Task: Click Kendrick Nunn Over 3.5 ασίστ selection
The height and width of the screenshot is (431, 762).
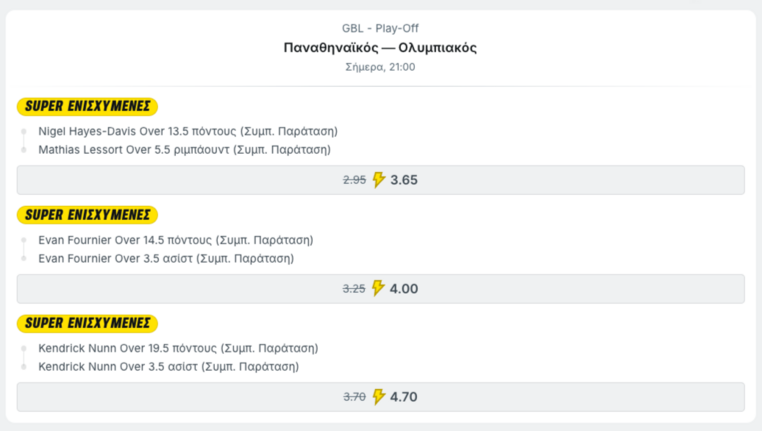Action: [169, 367]
